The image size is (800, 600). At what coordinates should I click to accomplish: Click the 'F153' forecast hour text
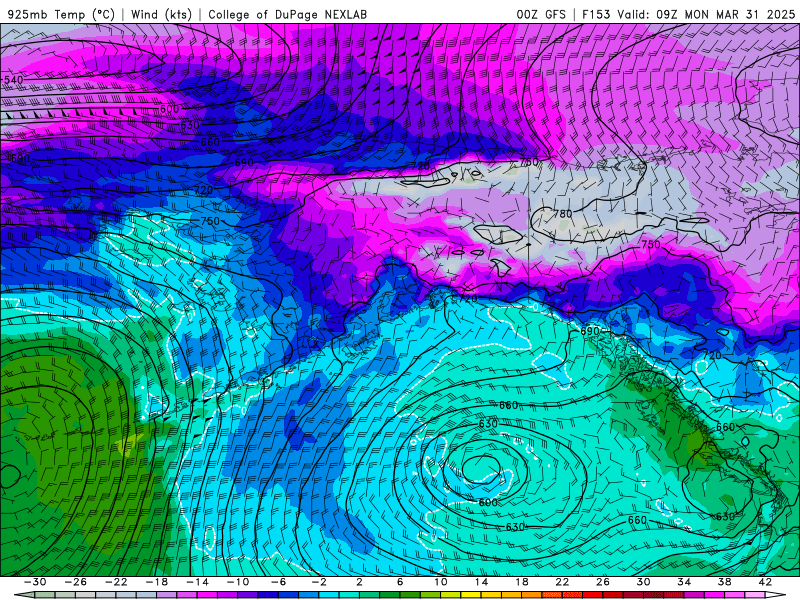click(596, 14)
